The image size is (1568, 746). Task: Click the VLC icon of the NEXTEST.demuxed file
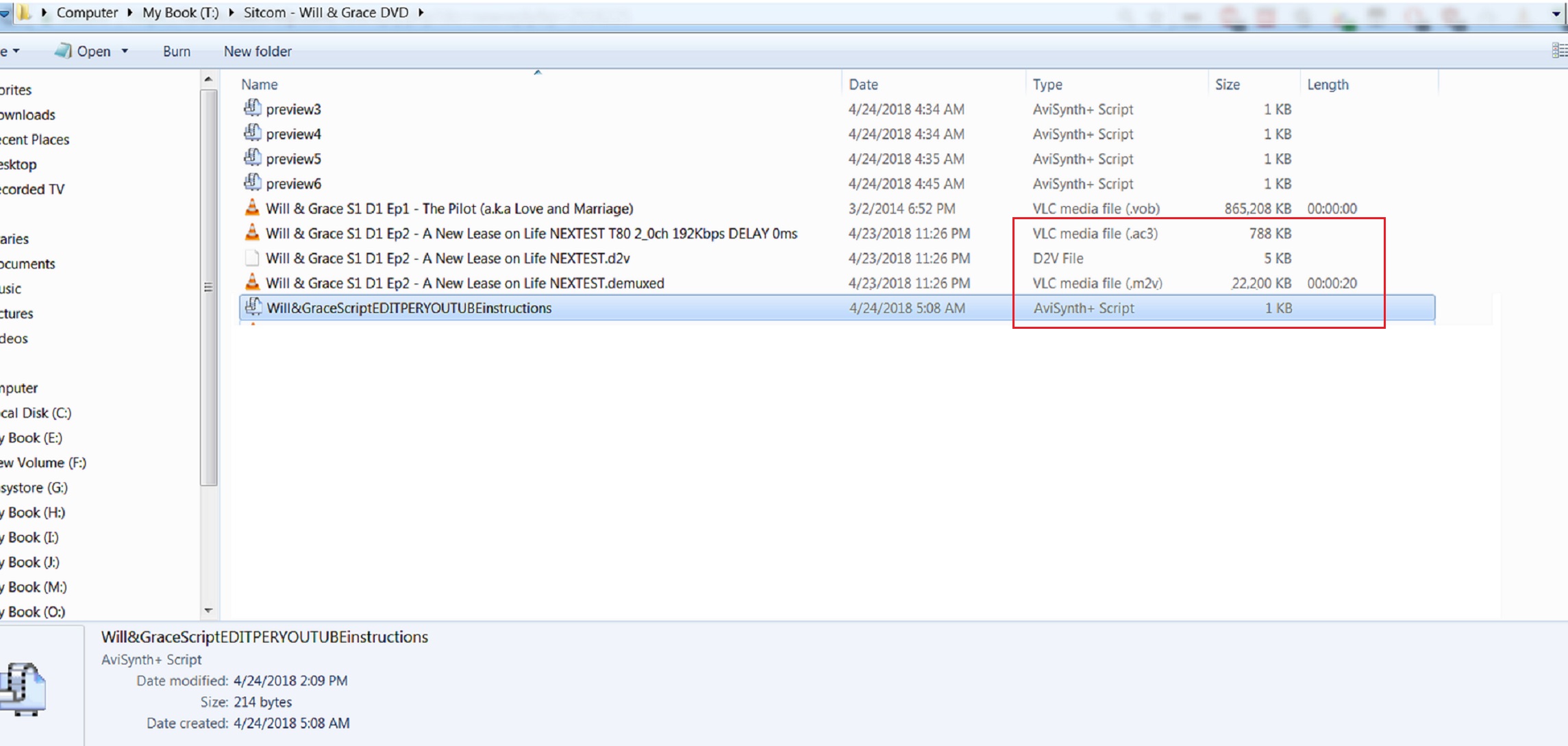252,282
